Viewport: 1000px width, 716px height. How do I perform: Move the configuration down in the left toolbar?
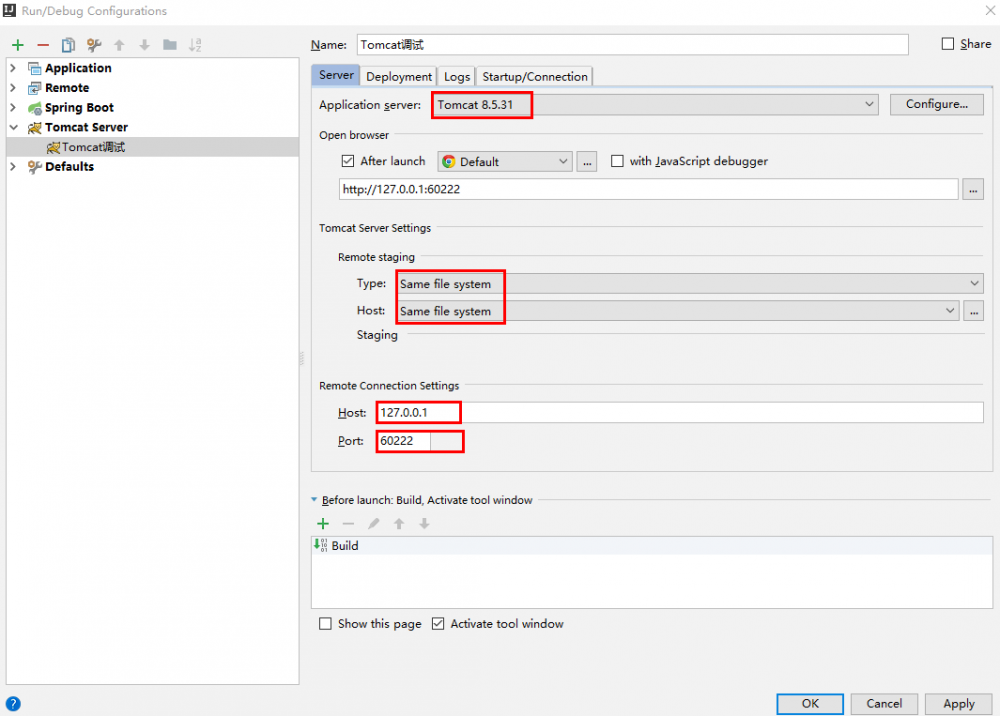[x=144, y=45]
